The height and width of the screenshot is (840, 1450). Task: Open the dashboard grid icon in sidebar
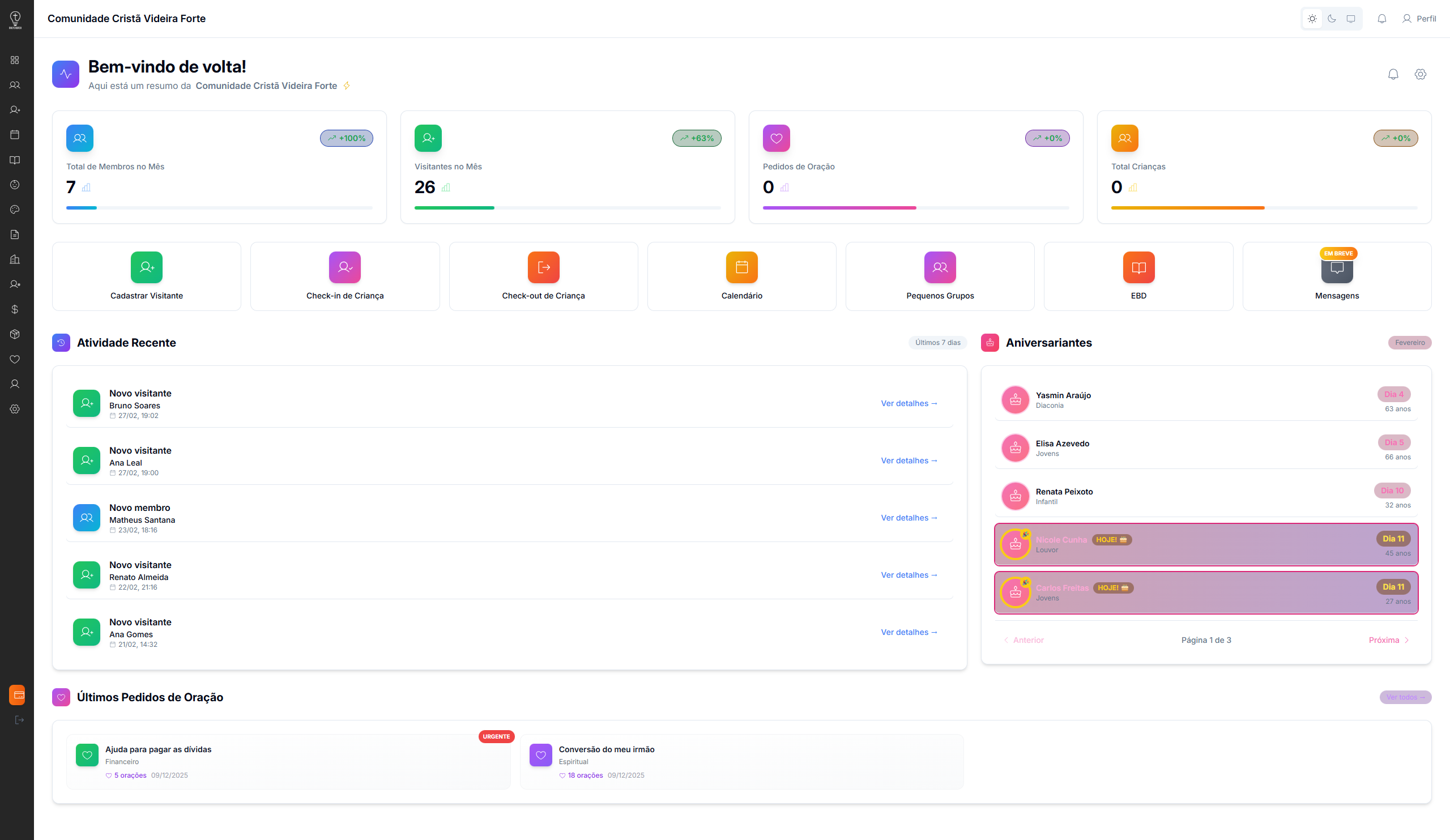coord(15,60)
